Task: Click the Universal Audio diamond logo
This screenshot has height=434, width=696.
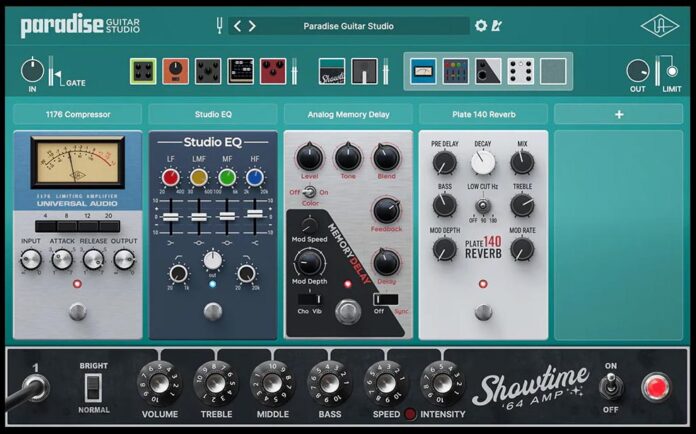Action: coord(660,26)
